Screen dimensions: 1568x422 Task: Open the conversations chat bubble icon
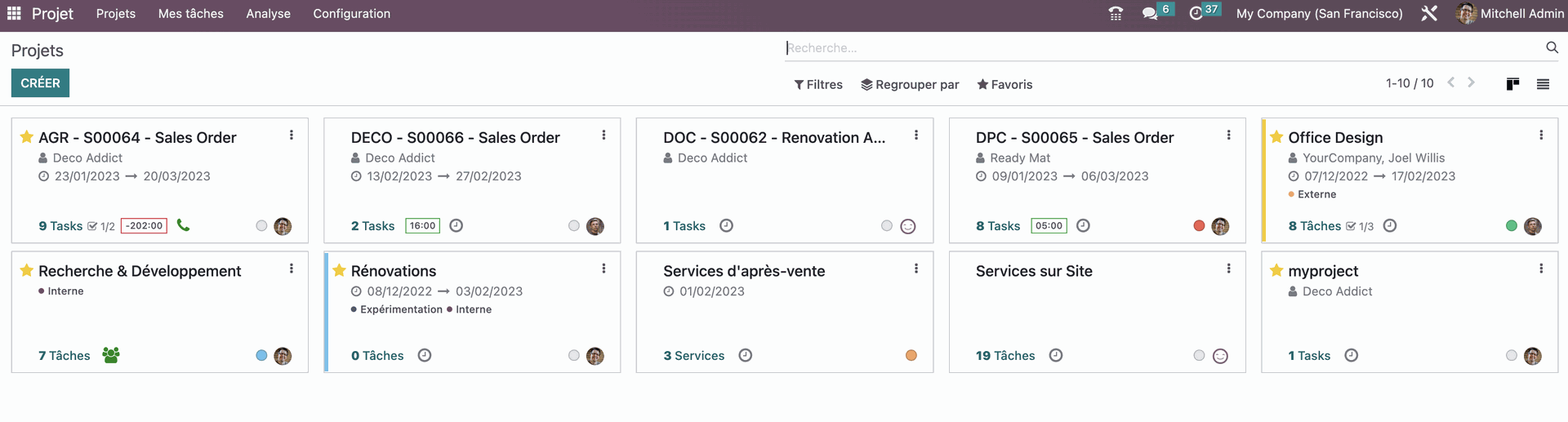click(1150, 14)
